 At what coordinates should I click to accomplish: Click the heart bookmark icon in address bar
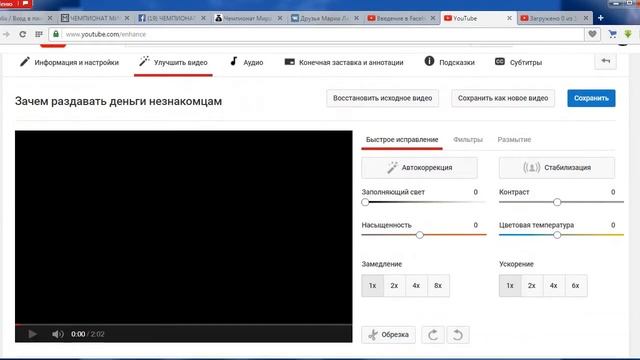592,34
